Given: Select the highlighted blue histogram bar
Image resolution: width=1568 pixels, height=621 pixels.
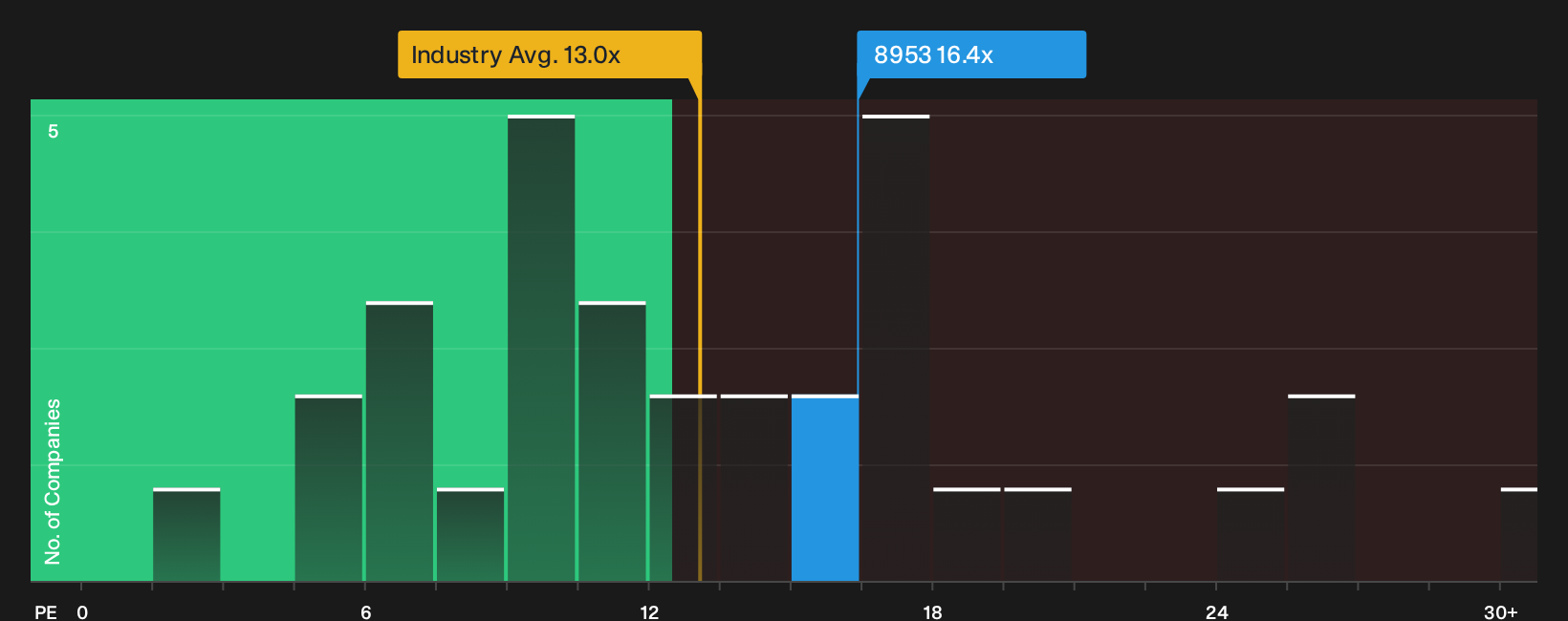Looking at the screenshot, I should pyautogui.click(x=825, y=488).
